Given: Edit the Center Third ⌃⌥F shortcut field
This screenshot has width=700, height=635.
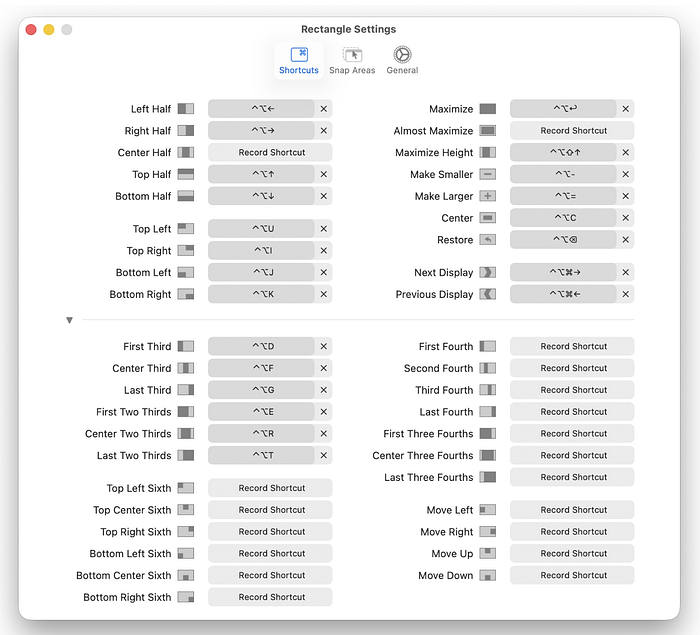Looking at the screenshot, I should [261, 368].
